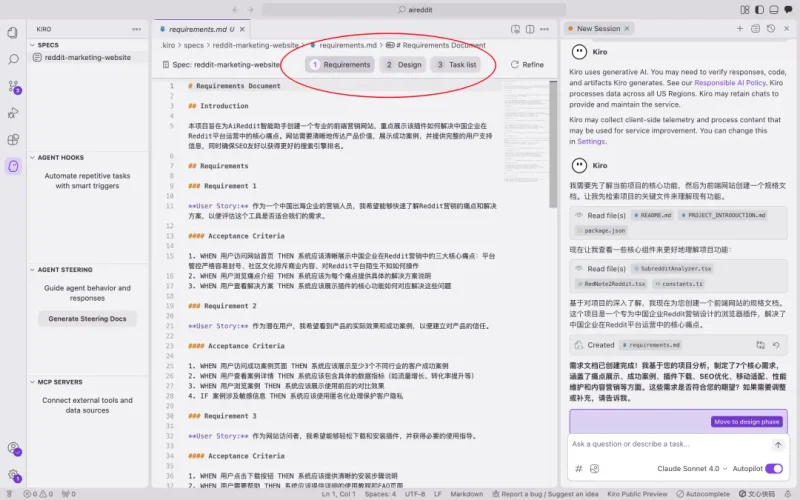
Task: Click the SubredditAnalyzer.tsx file chip
Action: (x=671, y=268)
